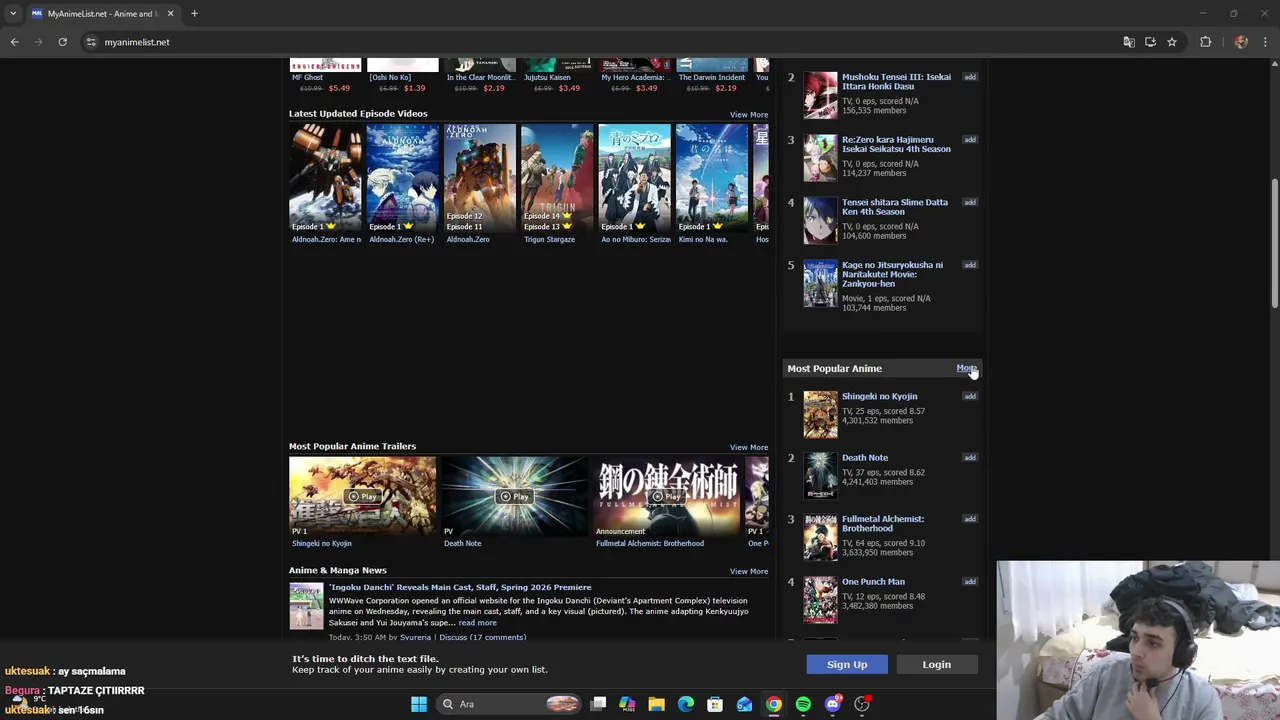1280x720 pixels.
Task: Add Shingeki no Kyojin to list
Action: click(x=970, y=396)
